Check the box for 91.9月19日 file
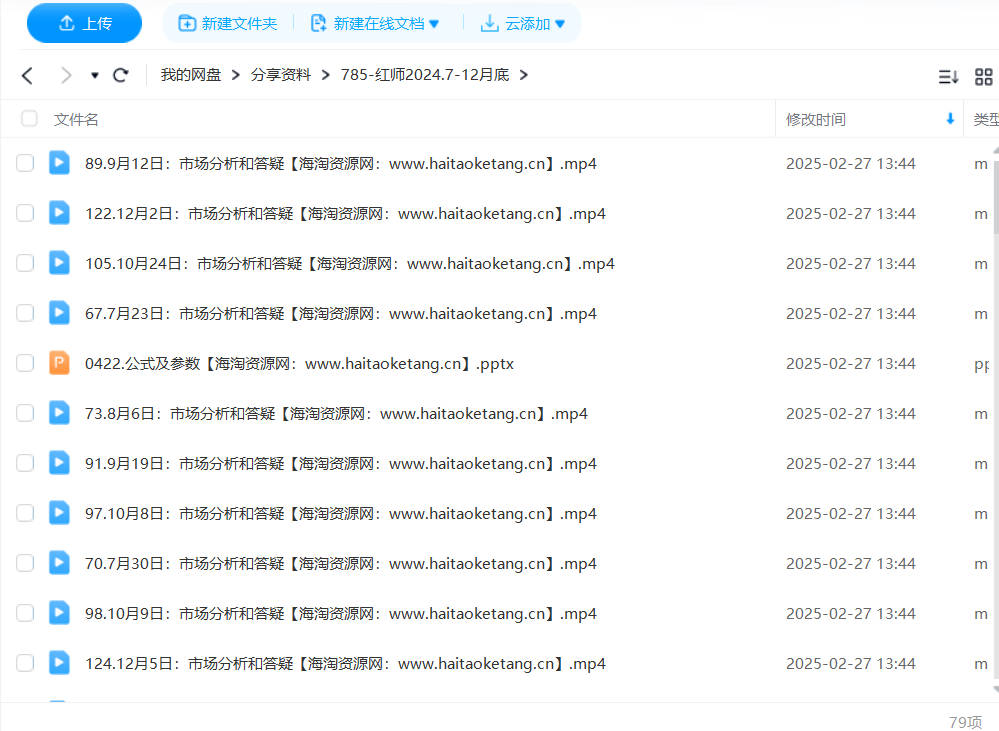 [25, 463]
